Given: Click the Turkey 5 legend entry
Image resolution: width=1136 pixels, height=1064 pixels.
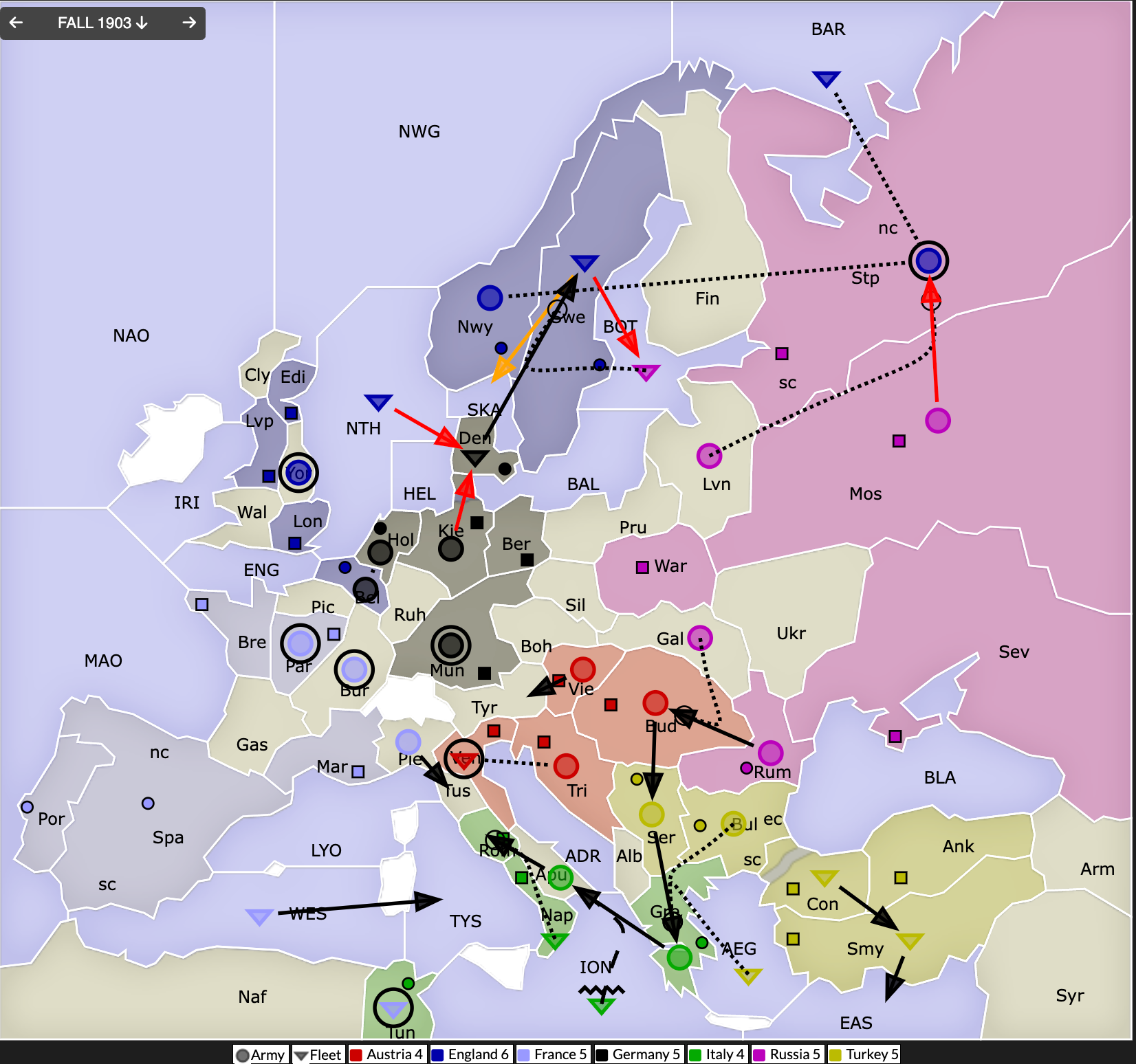Looking at the screenshot, I should (x=864, y=1054).
